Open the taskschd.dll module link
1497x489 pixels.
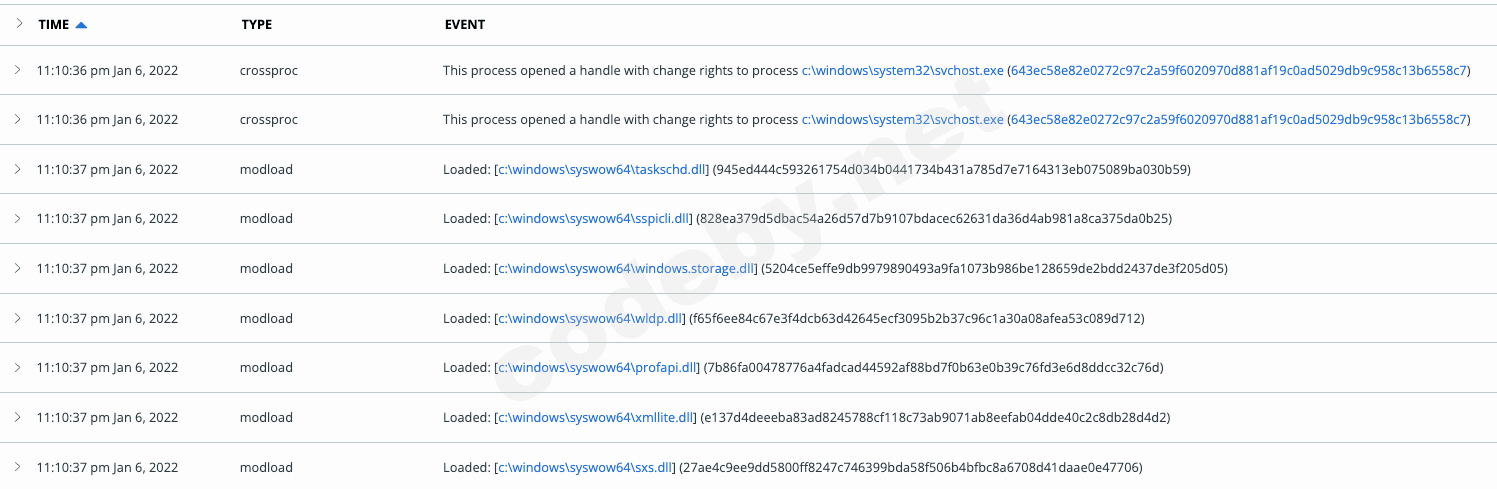click(600, 169)
